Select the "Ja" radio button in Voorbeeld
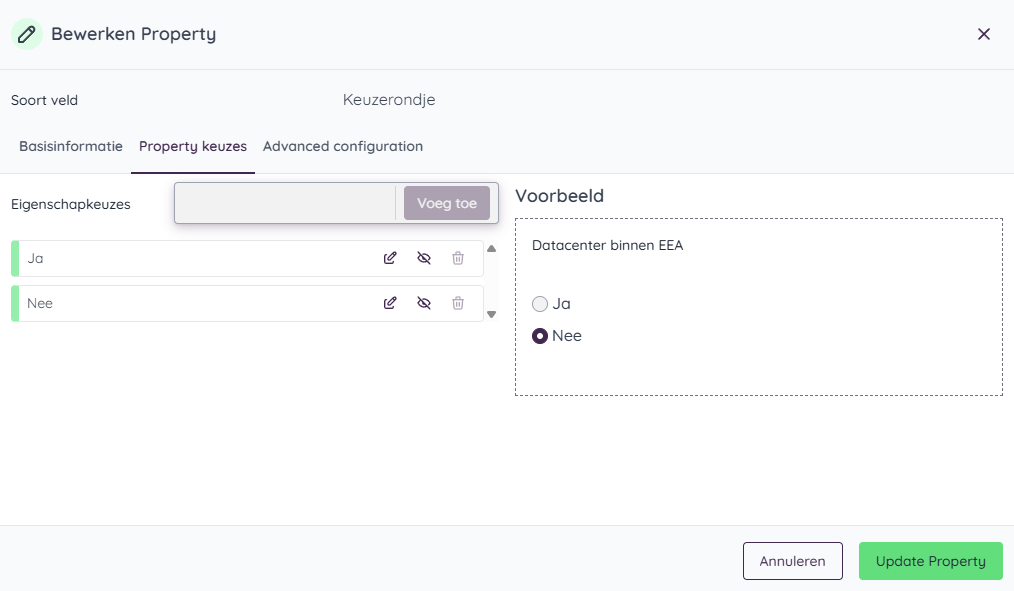The height and width of the screenshot is (591, 1014). click(540, 303)
